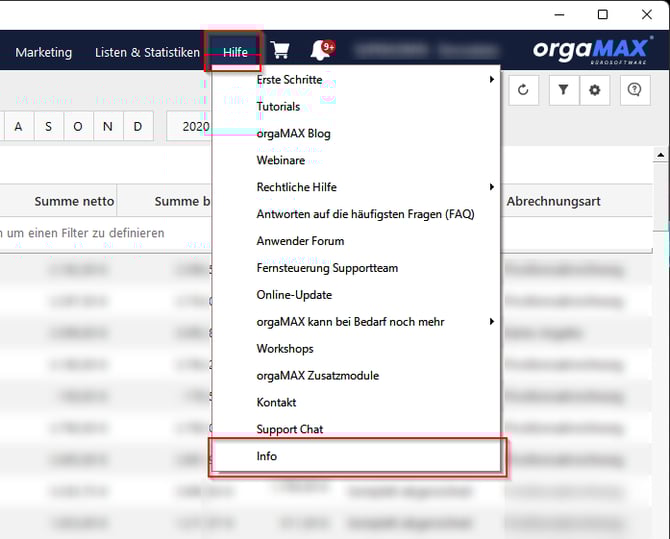Click the Hilfe menu
Screen dimensions: 670x539
[235, 52]
